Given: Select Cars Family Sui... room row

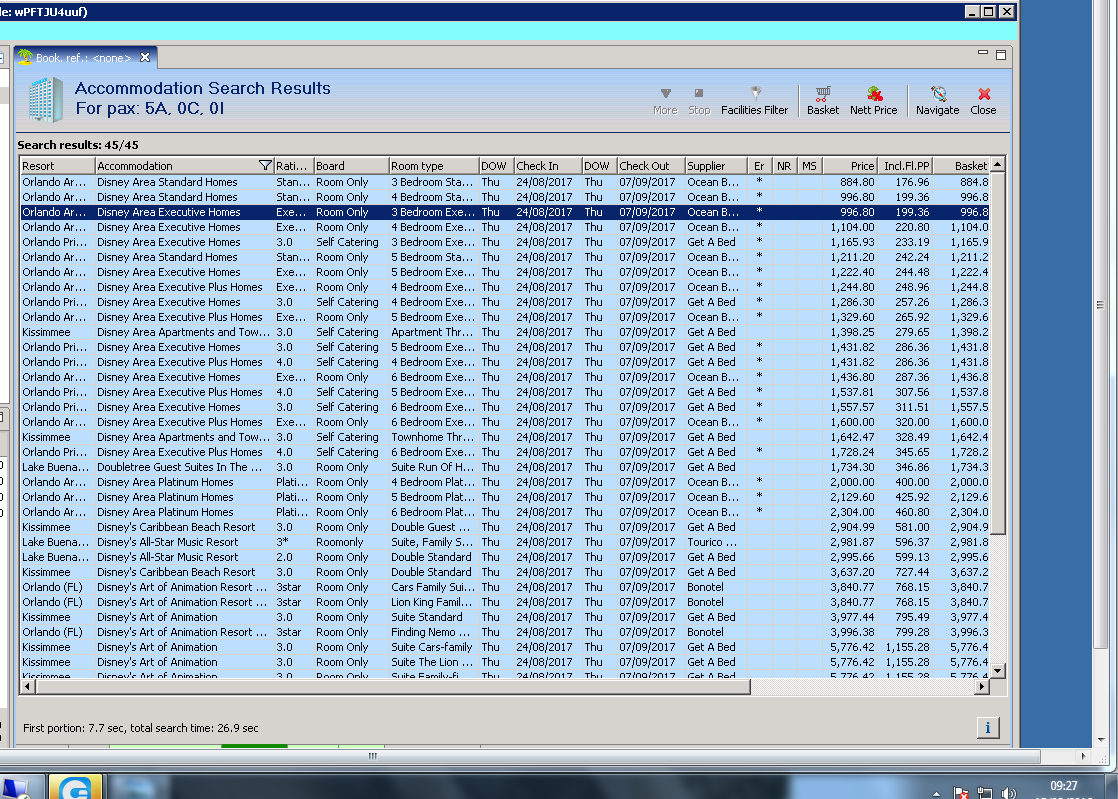Looking at the screenshot, I should tap(505, 587).
